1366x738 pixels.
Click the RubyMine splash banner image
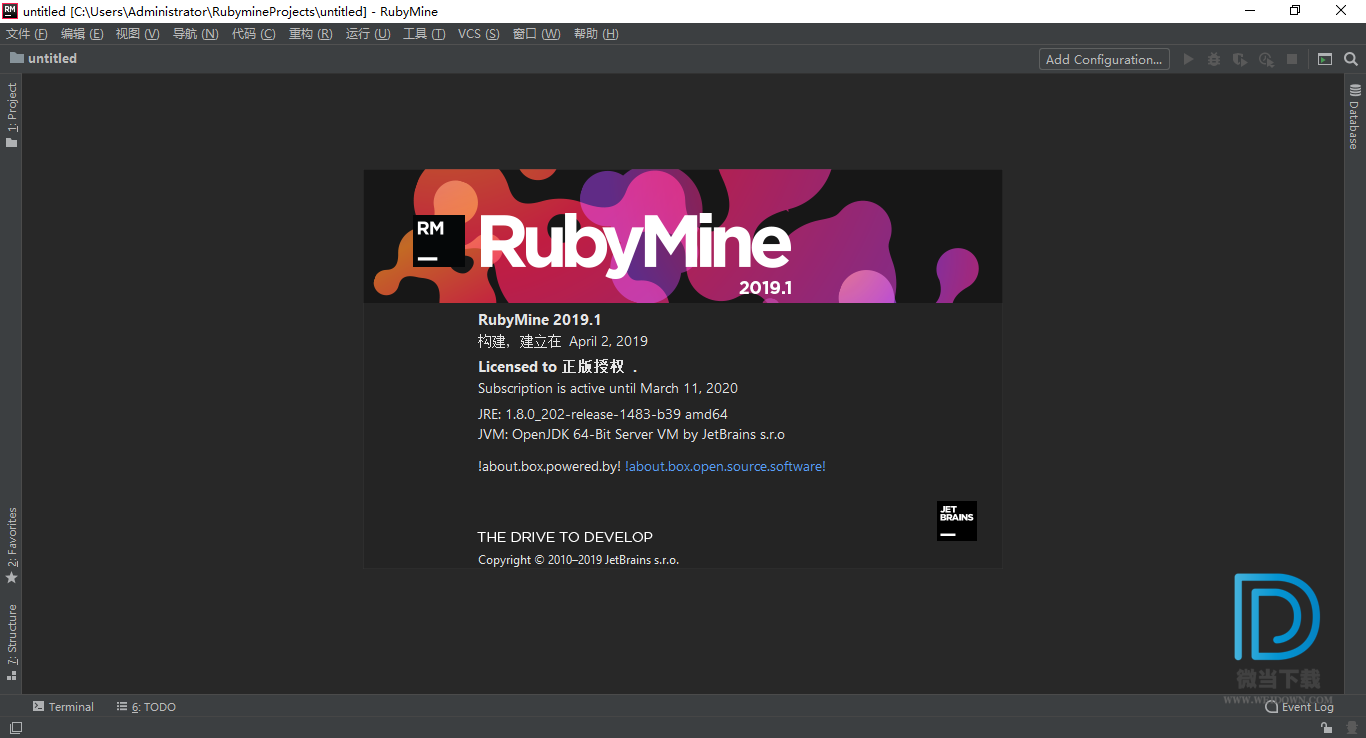pyautogui.click(x=682, y=236)
